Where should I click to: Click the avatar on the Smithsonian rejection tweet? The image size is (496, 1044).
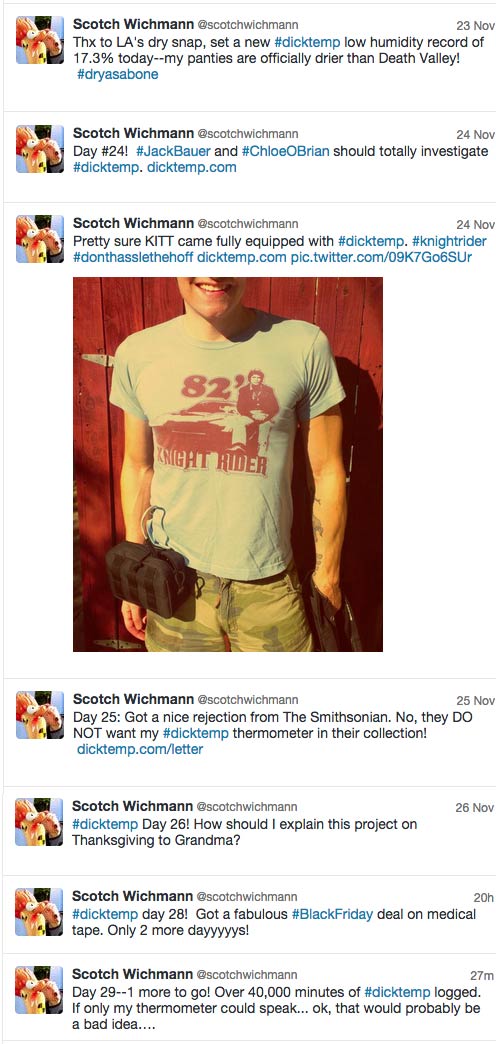(40, 714)
